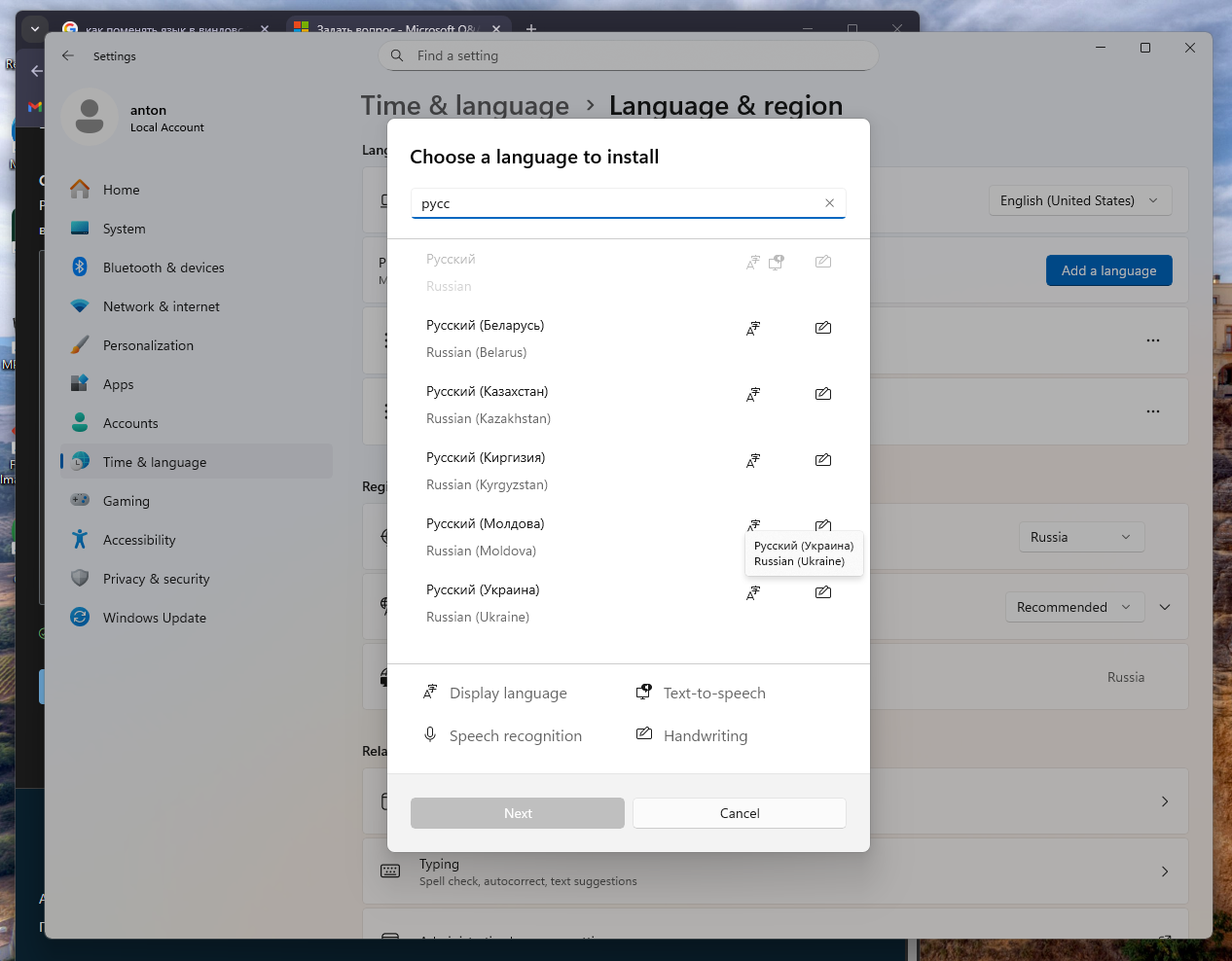Clear the language search text with X
The height and width of the screenshot is (961, 1232).
(x=829, y=203)
